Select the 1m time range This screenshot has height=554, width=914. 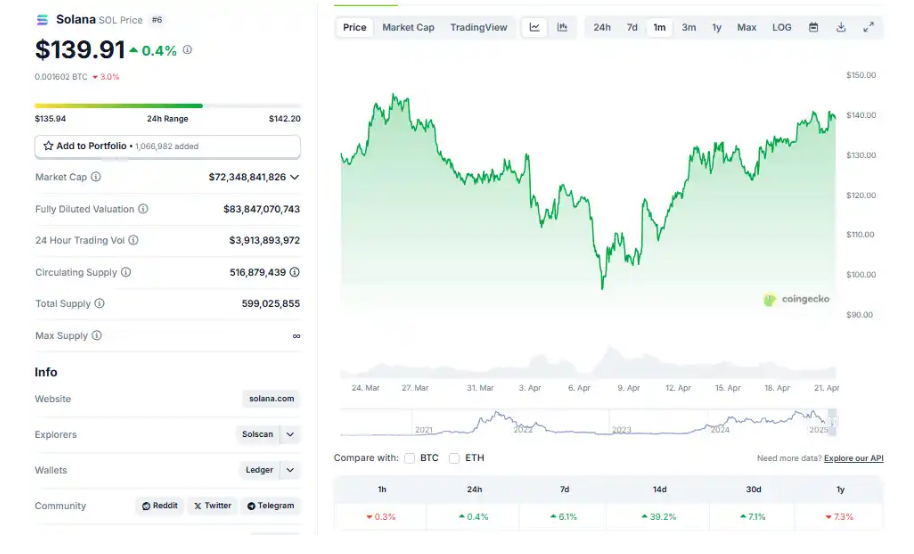(x=659, y=27)
